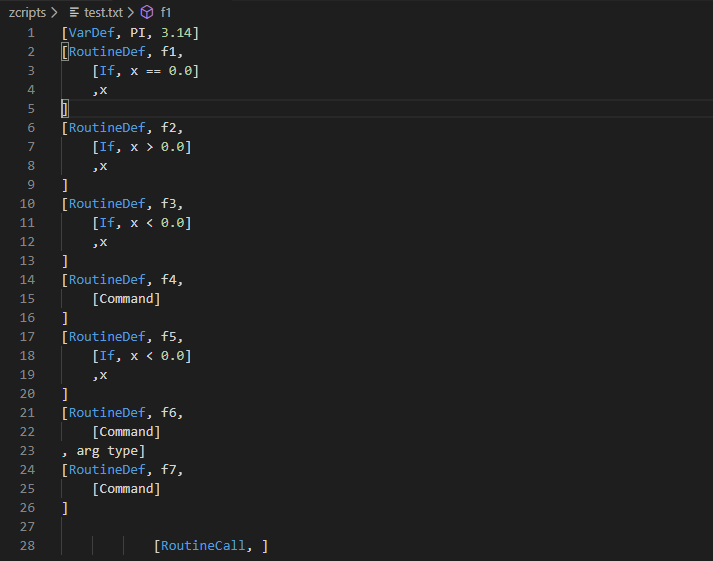Screen dimensions: 713x561
Task: Place cursor on f7 routine name
Action: click(168, 470)
